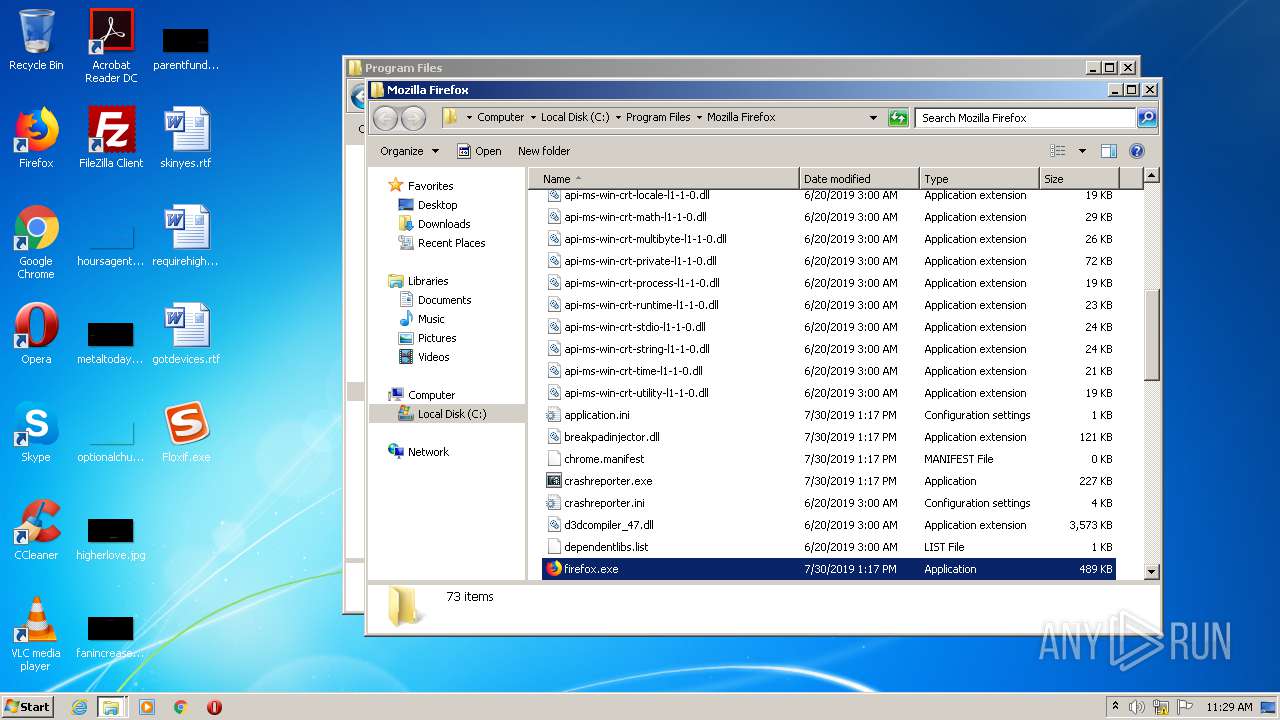The width and height of the screenshot is (1280, 720).
Task: Click the Open toolbar button
Action: (x=479, y=151)
